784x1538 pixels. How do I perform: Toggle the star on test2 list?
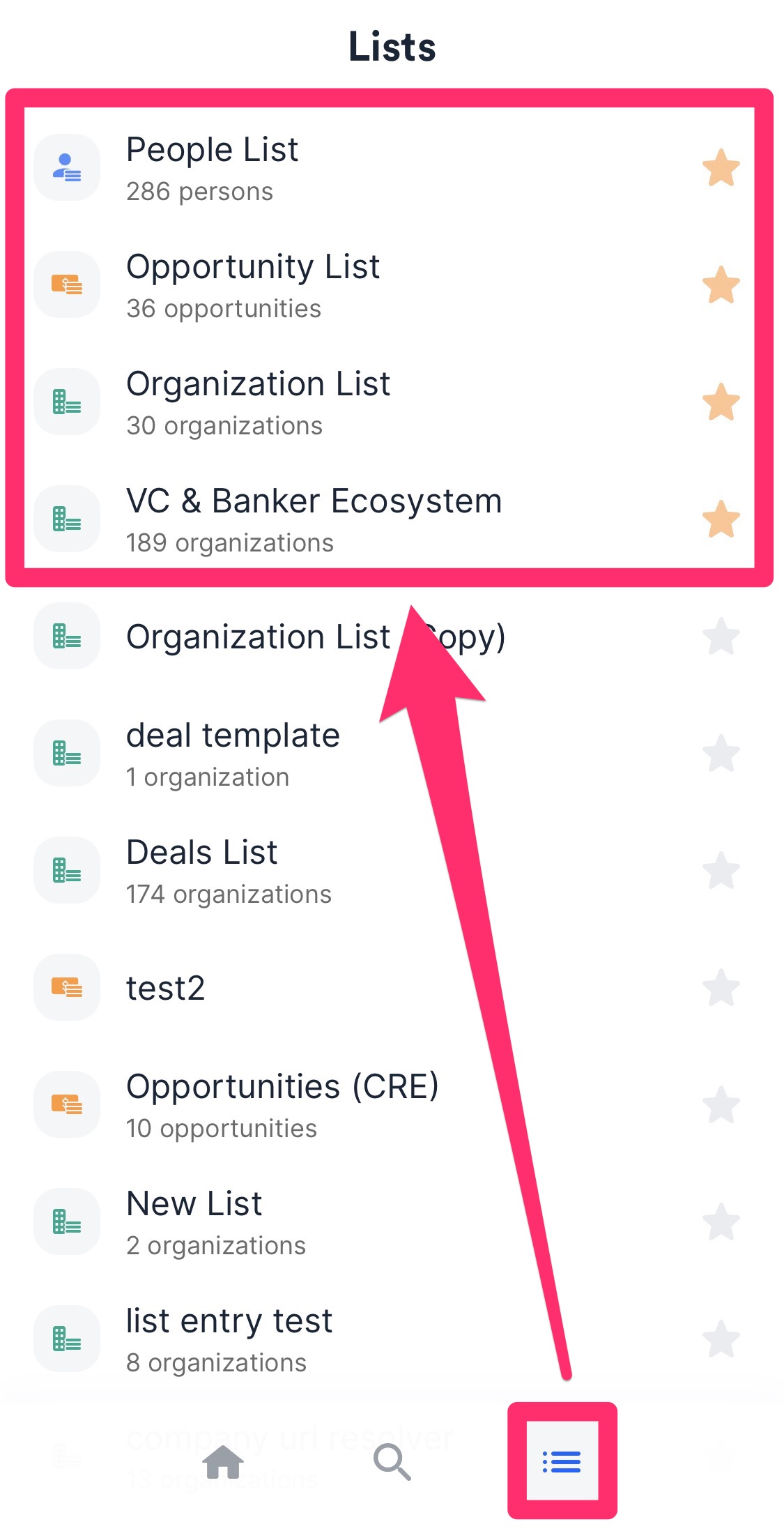tap(721, 987)
